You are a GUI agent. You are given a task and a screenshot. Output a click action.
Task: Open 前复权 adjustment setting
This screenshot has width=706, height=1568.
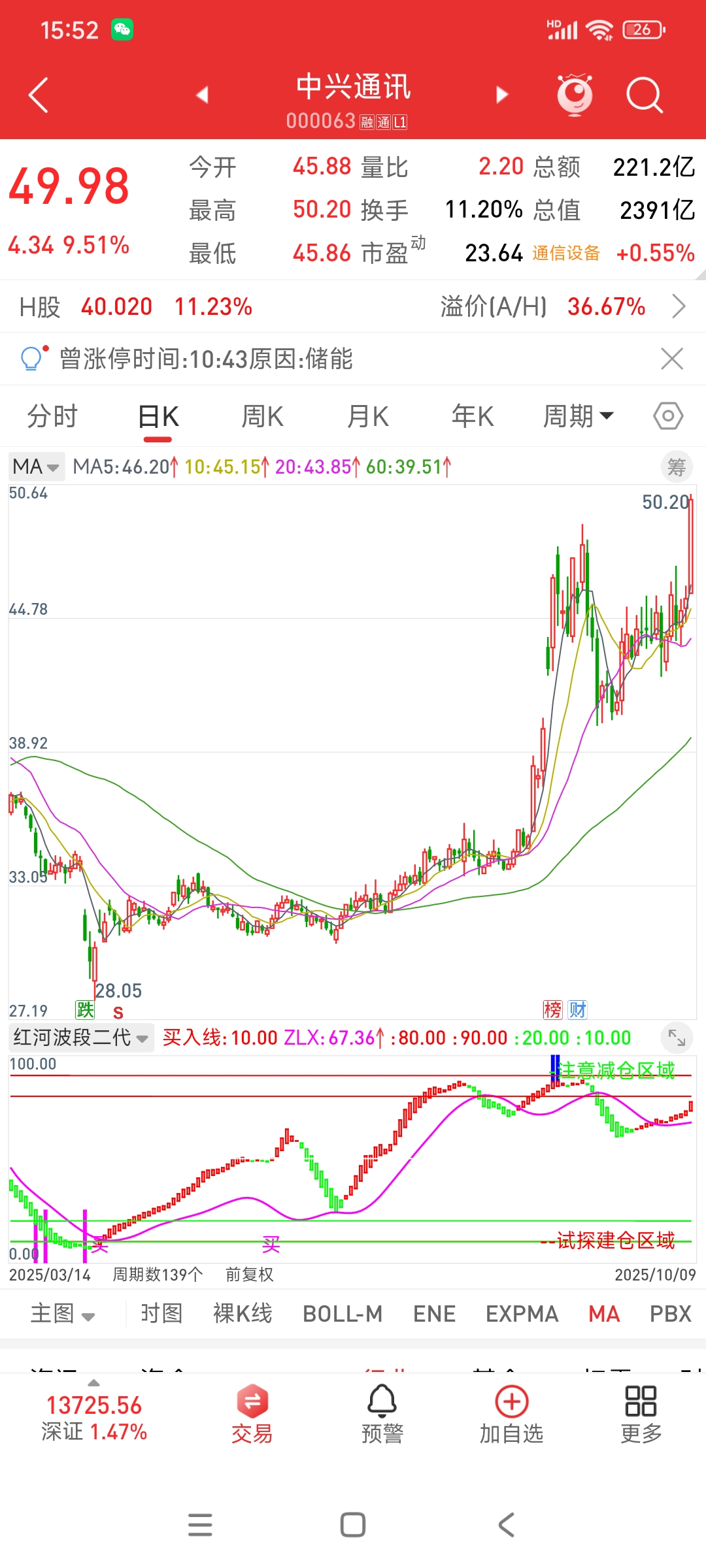[x=250, y=1275]
